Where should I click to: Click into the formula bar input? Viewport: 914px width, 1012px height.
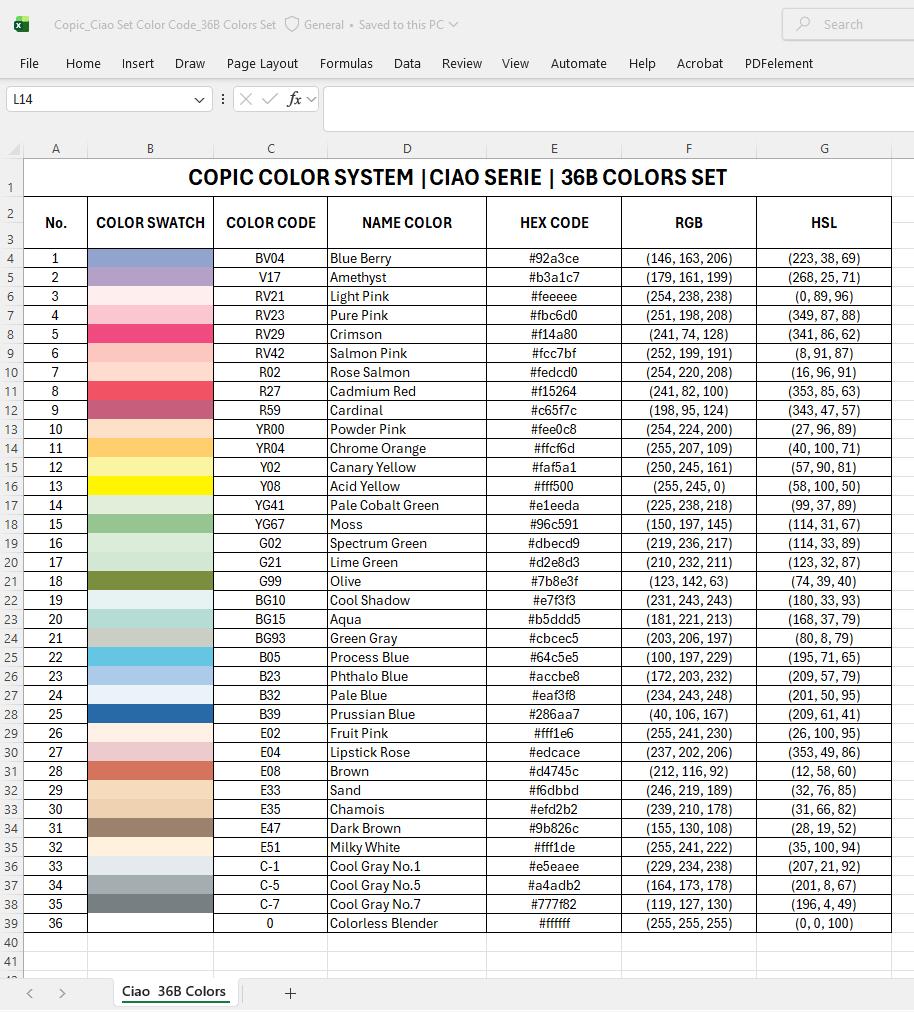pos(618,108)
